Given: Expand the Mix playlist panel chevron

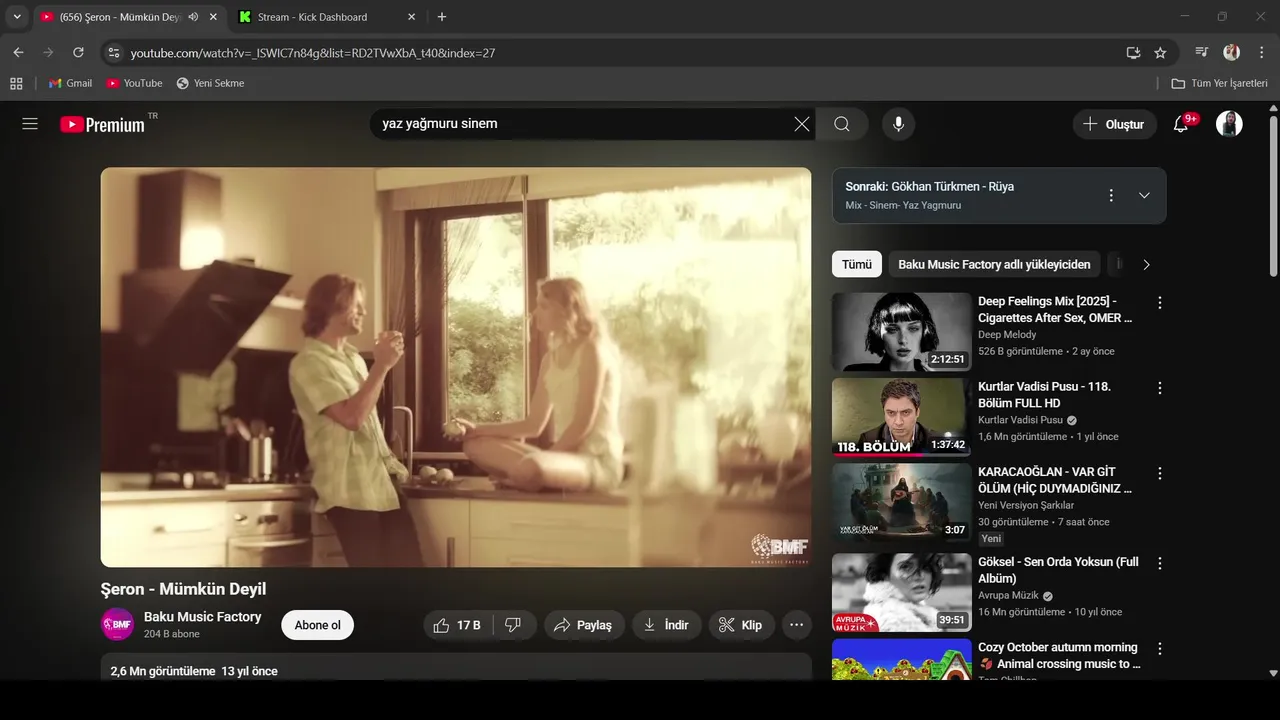Looking at the screenshot, I should pos(1144,195).
